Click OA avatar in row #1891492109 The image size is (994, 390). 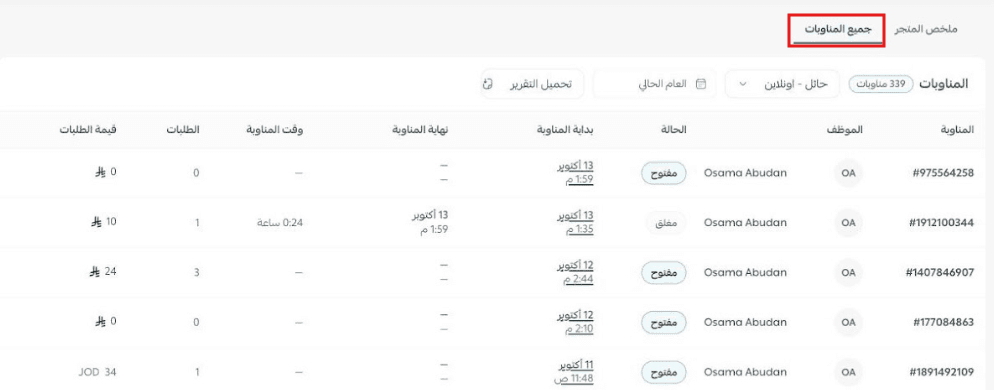pos(848,372)
